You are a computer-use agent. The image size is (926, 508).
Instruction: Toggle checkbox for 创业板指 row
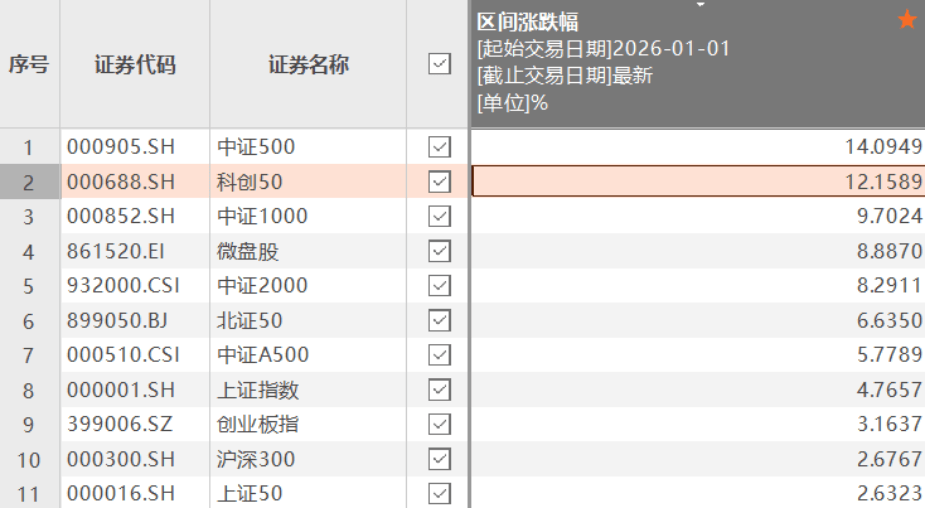pyautogui.click(x=439, y=424)
